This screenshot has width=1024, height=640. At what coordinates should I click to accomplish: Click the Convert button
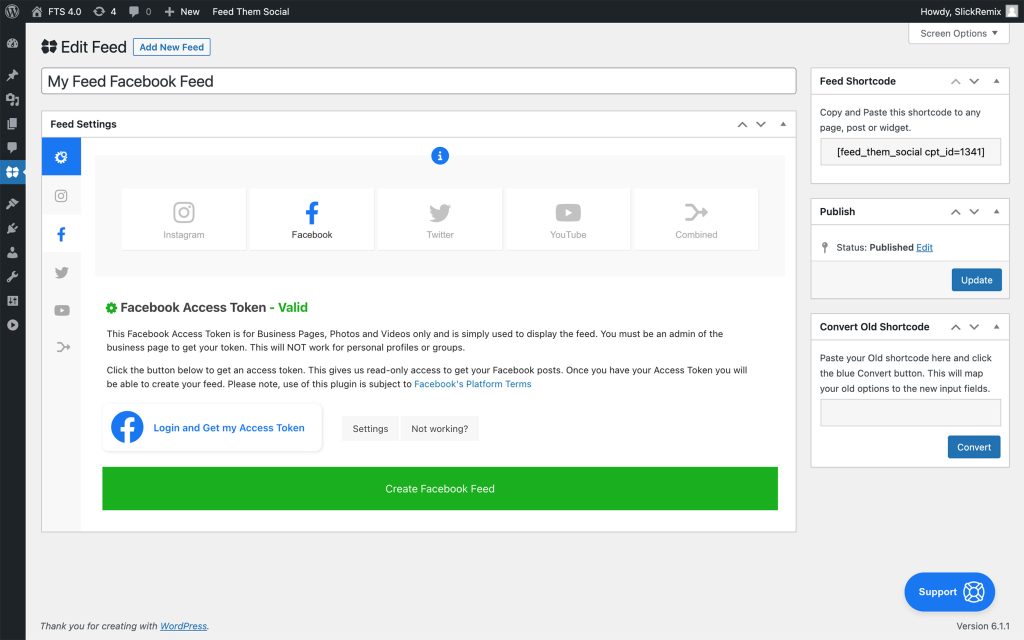(974, 447)
